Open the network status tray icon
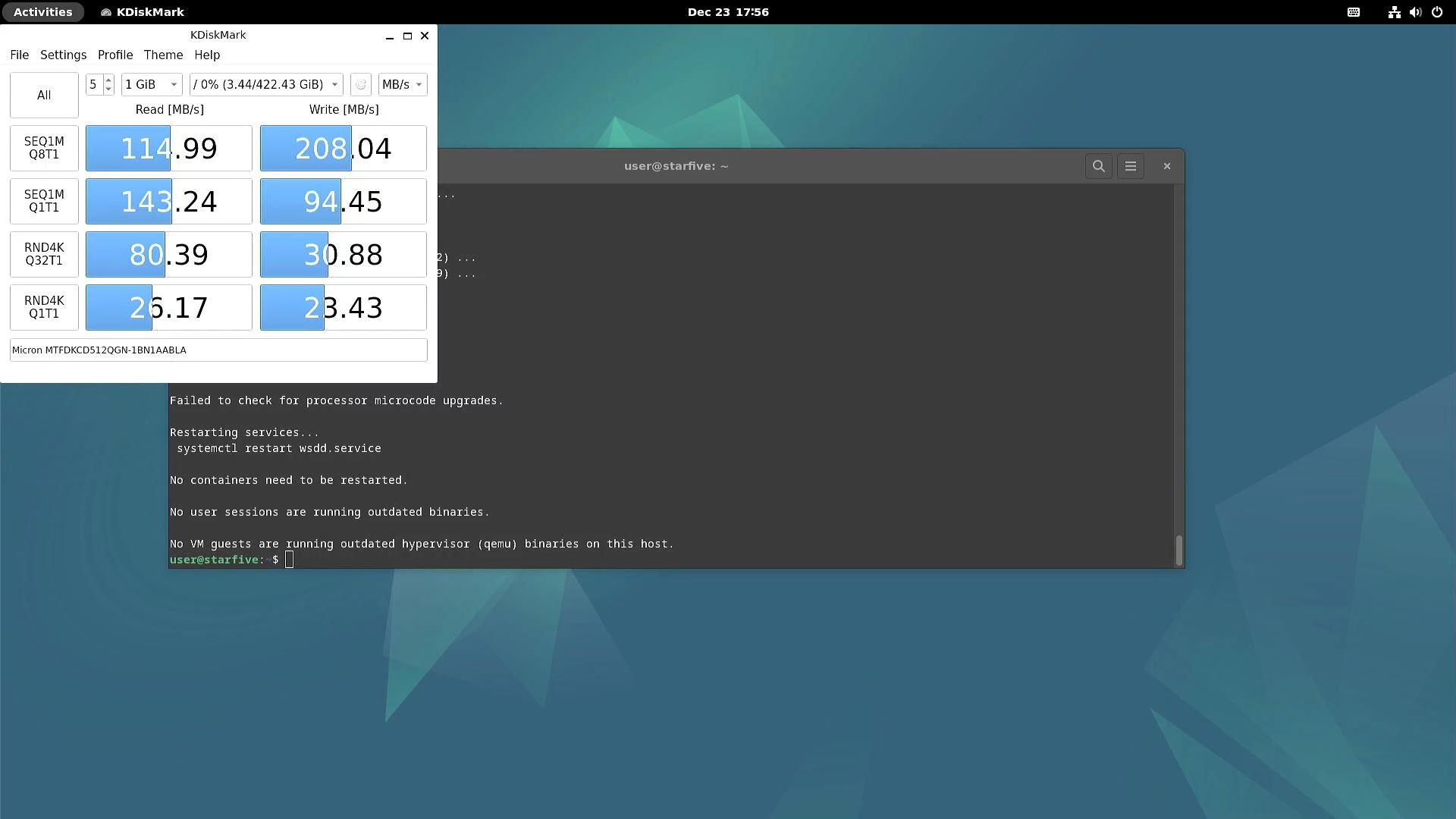Screen dimensions: 1456x819 [x=1394, y=12]
